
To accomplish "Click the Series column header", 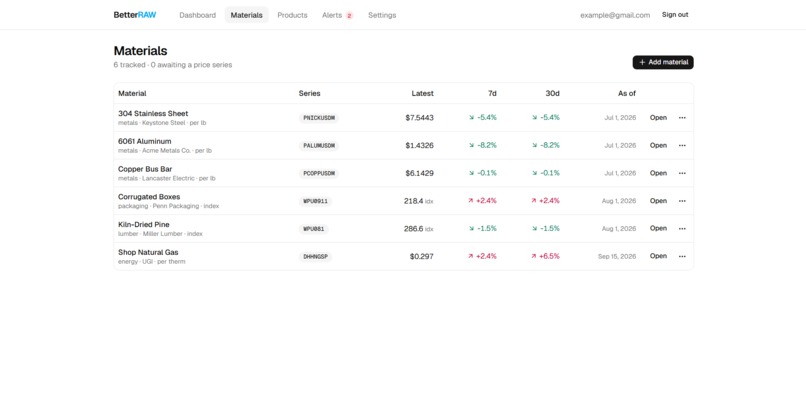I will click(309, 94).
